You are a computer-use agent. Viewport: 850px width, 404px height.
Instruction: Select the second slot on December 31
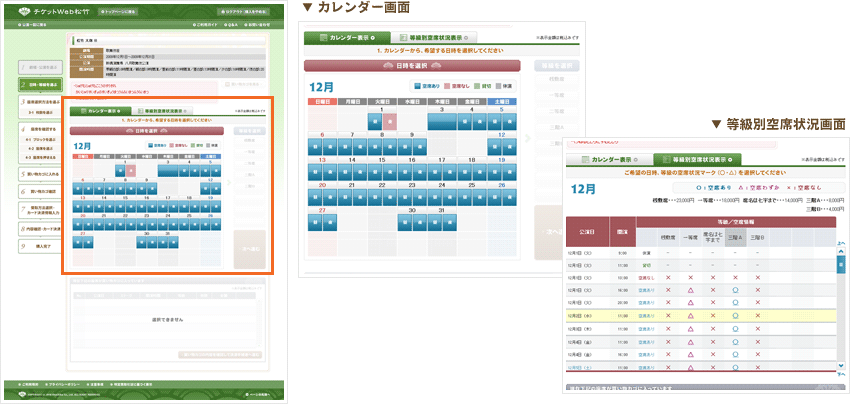(x=449, y=222)
